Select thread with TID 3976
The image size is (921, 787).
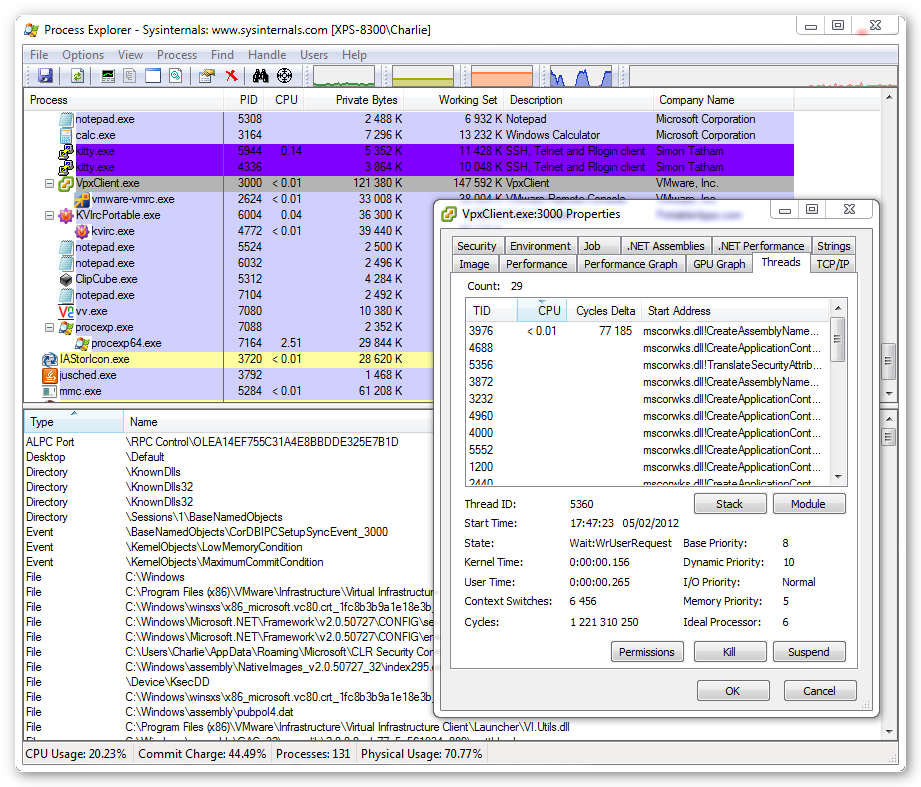pos(647,331)
